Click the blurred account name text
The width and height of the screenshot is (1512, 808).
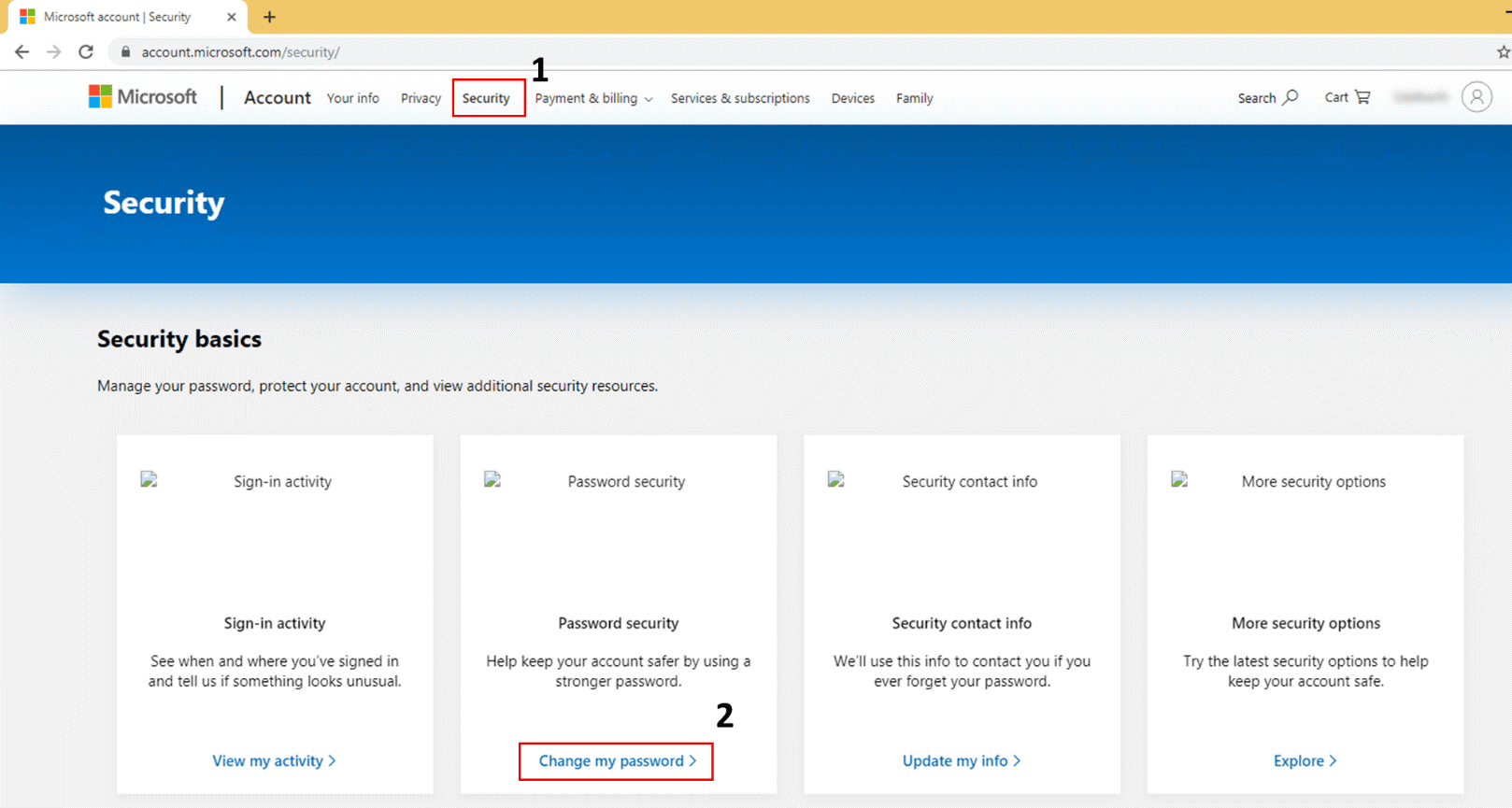(x=1420, y=97)
